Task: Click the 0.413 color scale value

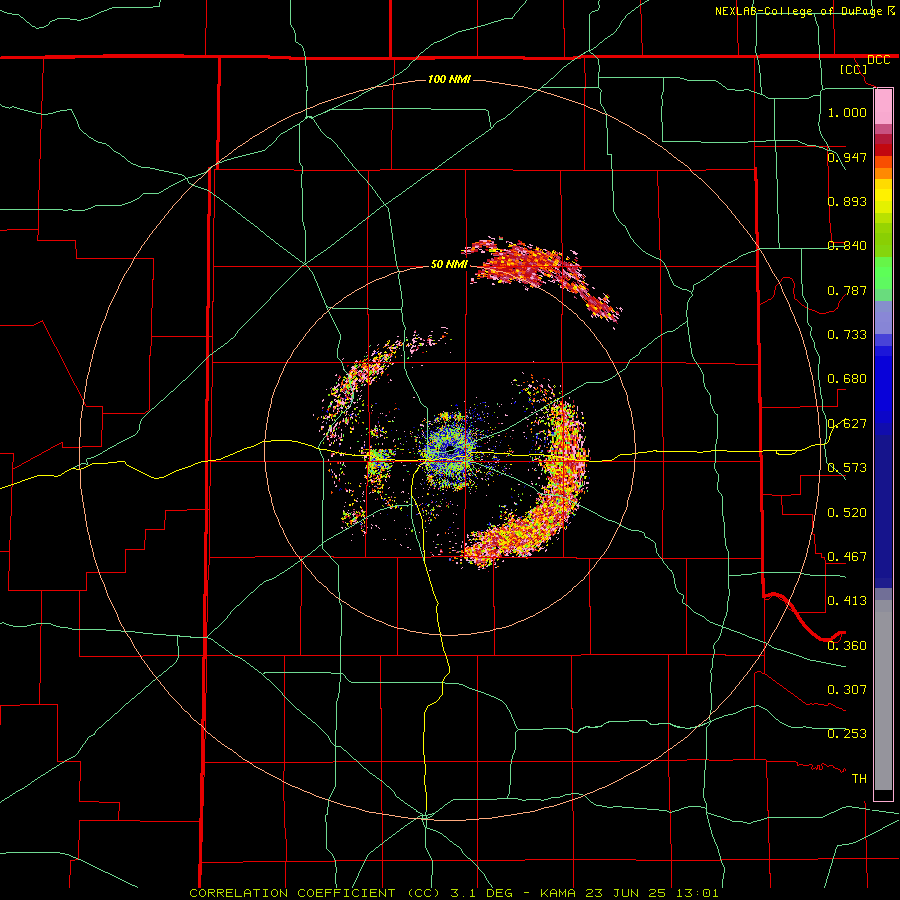Action: pyautogui.click(x=847, y=601)
